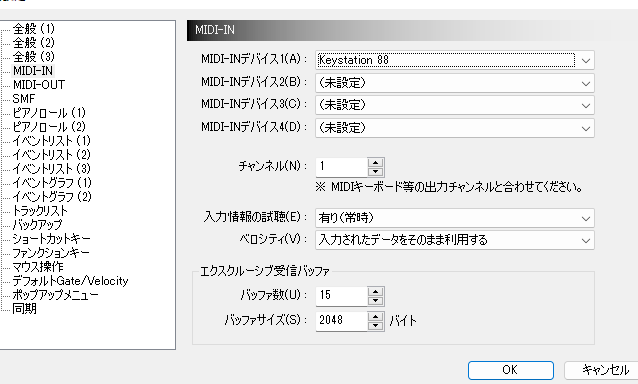638x384 pixels.
Task: Open the トラックリスト settings page
Action: click(x=40, y=211)
